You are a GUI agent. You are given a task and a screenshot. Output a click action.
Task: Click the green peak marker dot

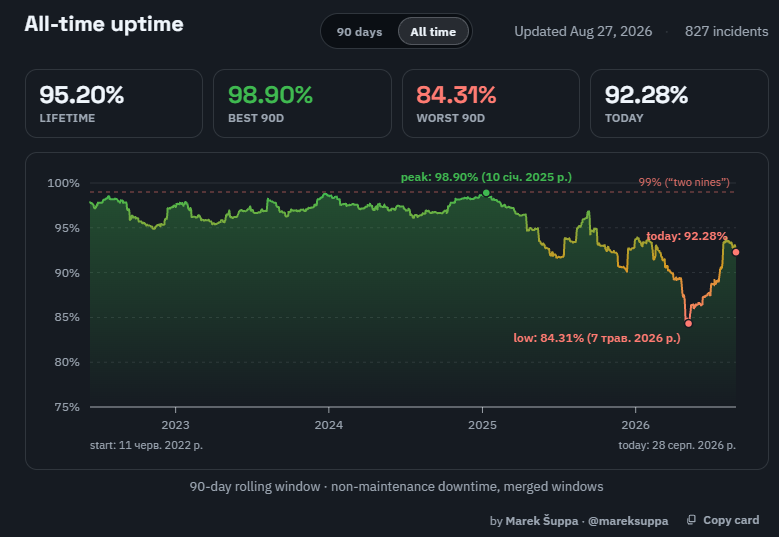tap(486, 193)
